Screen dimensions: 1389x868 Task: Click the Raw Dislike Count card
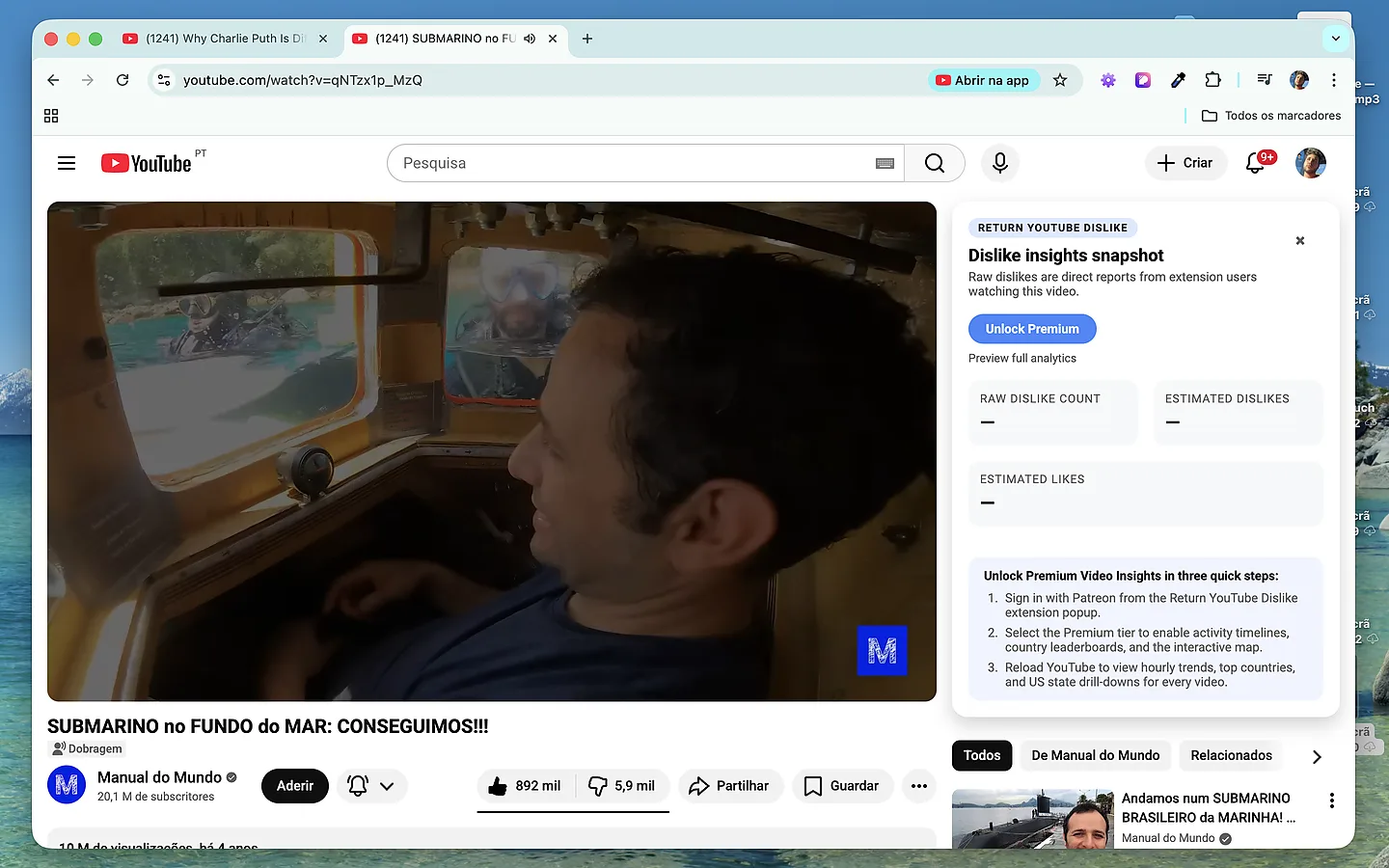pos(1052,412)
